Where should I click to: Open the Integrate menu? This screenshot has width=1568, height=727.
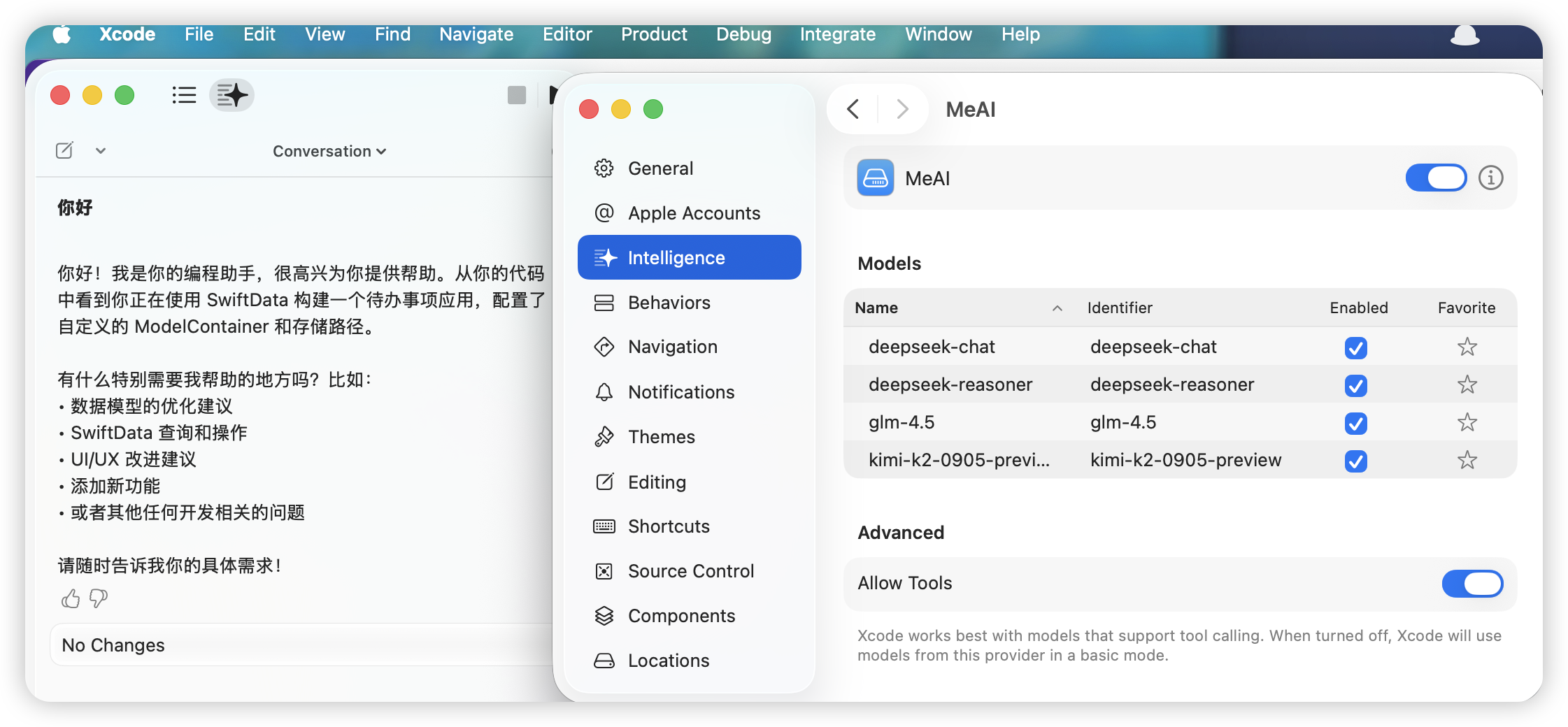click(838, 34)
